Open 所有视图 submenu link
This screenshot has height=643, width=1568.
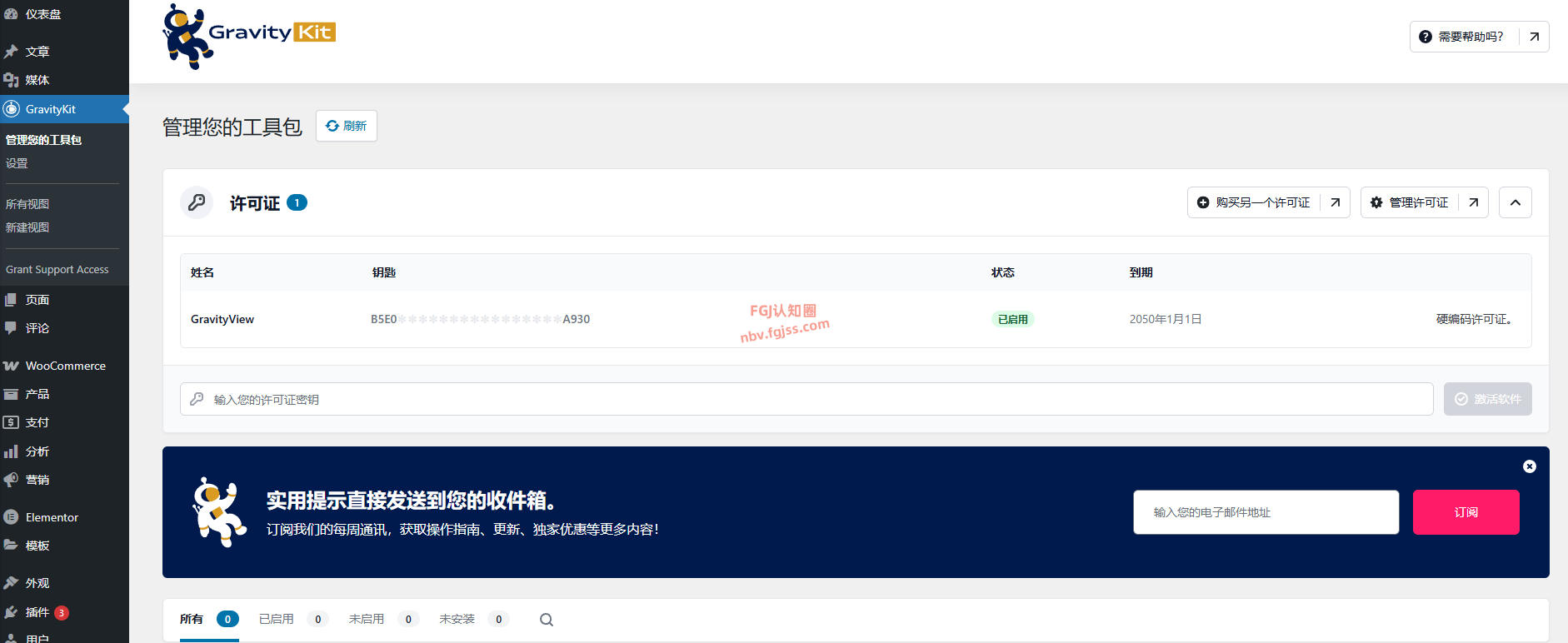[27, 204]
